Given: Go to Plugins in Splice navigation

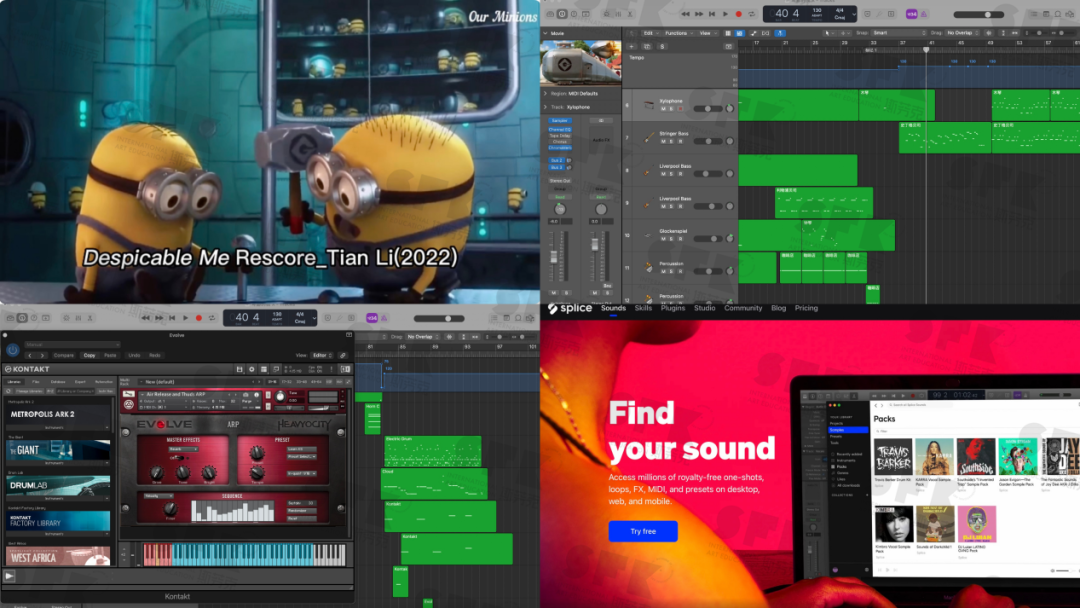Looking at the screenshot, I should coord(673,308).
